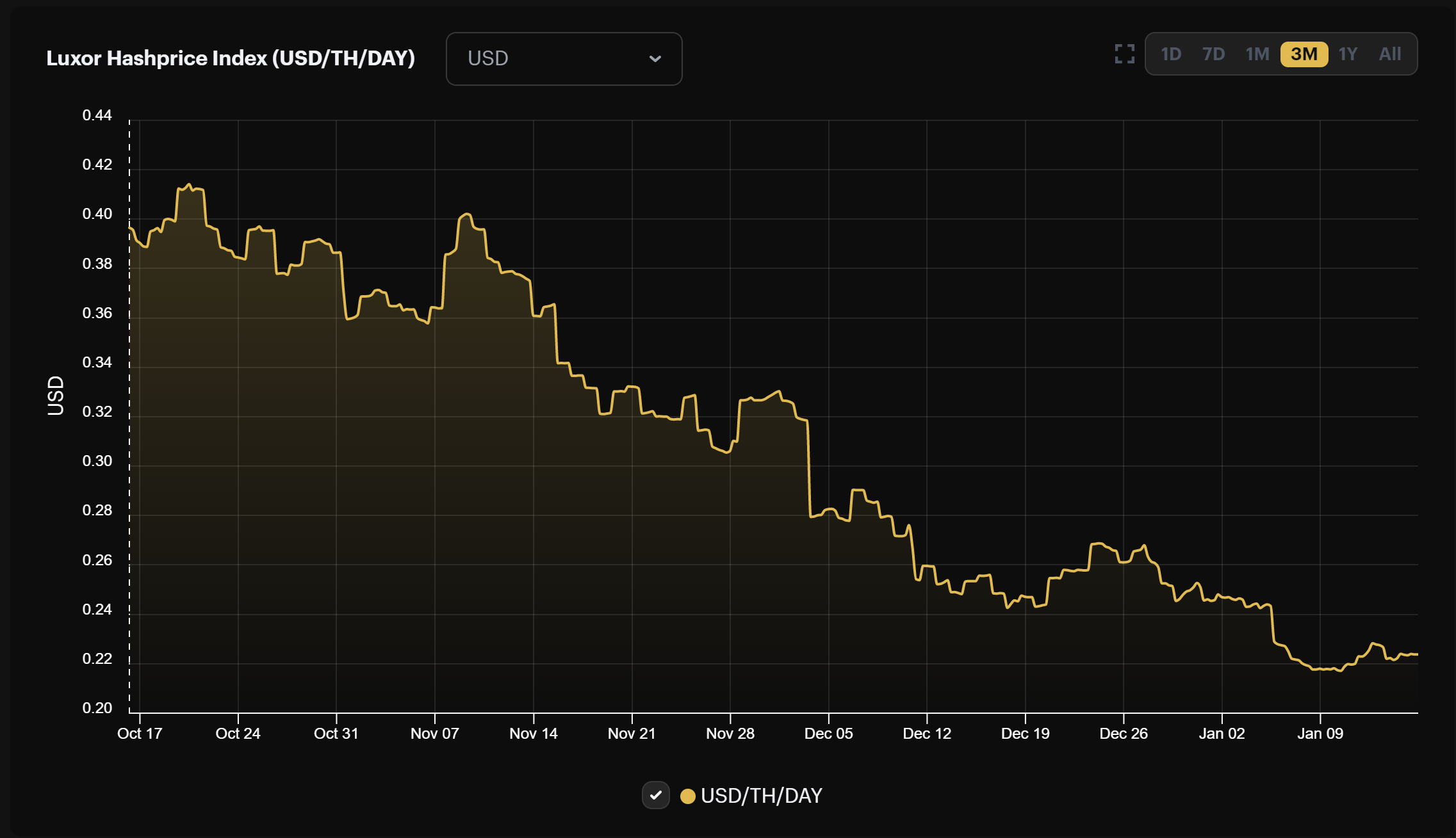The width and height of the screenshot is (1456, 838).
Task: Switch to the 1Y range
Action: coord(1348,54)
